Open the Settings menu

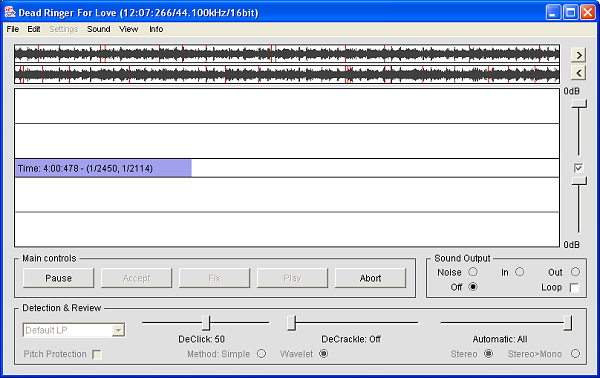(64, 29)
